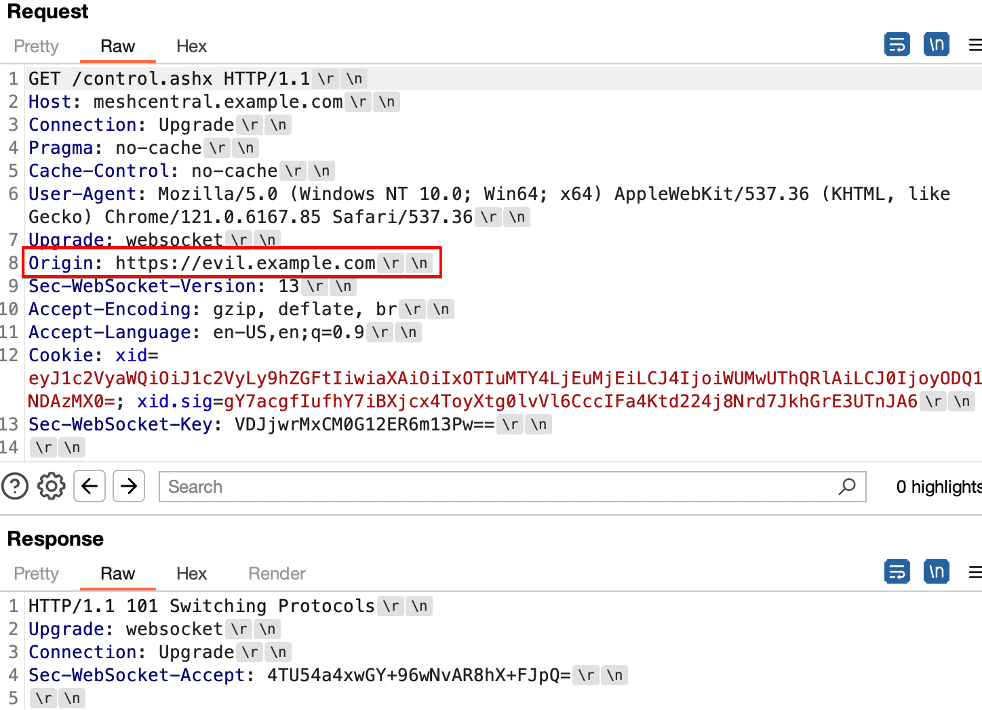Switch Request view to Pretty tab
The image size is (982, 710).
coord(37,46)
